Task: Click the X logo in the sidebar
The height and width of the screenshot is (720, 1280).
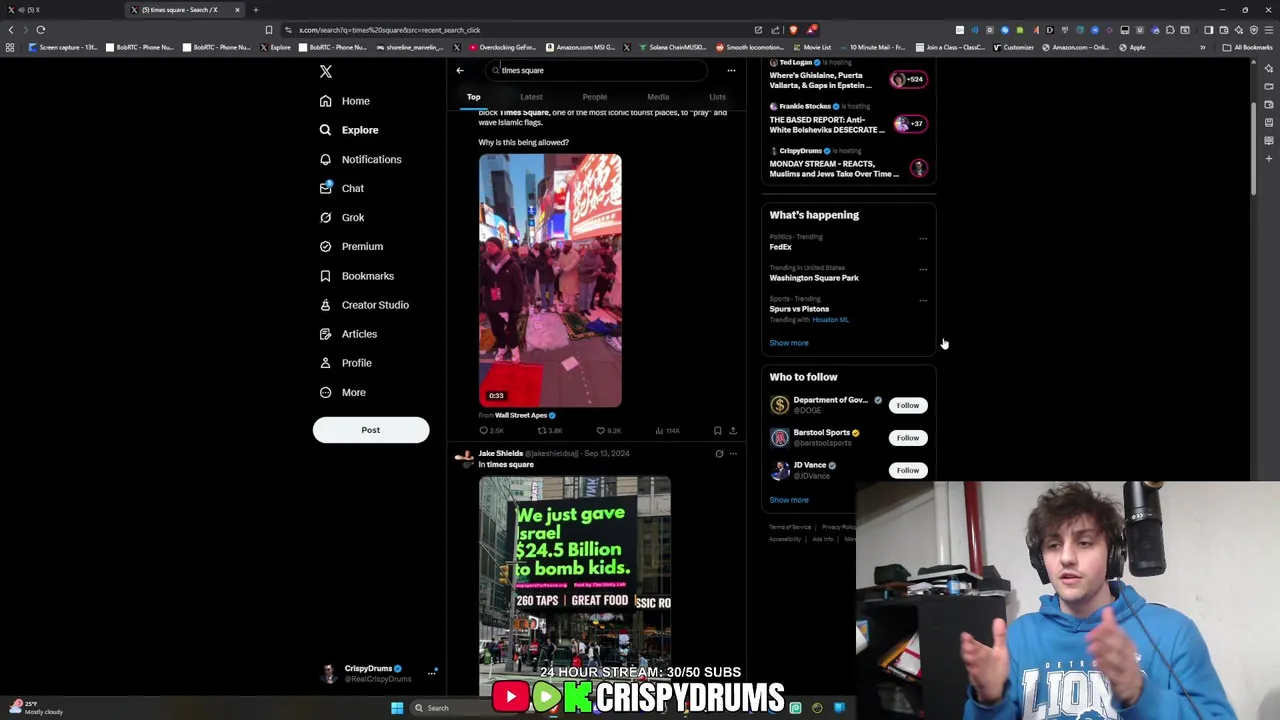Action: tap(325, 71)
